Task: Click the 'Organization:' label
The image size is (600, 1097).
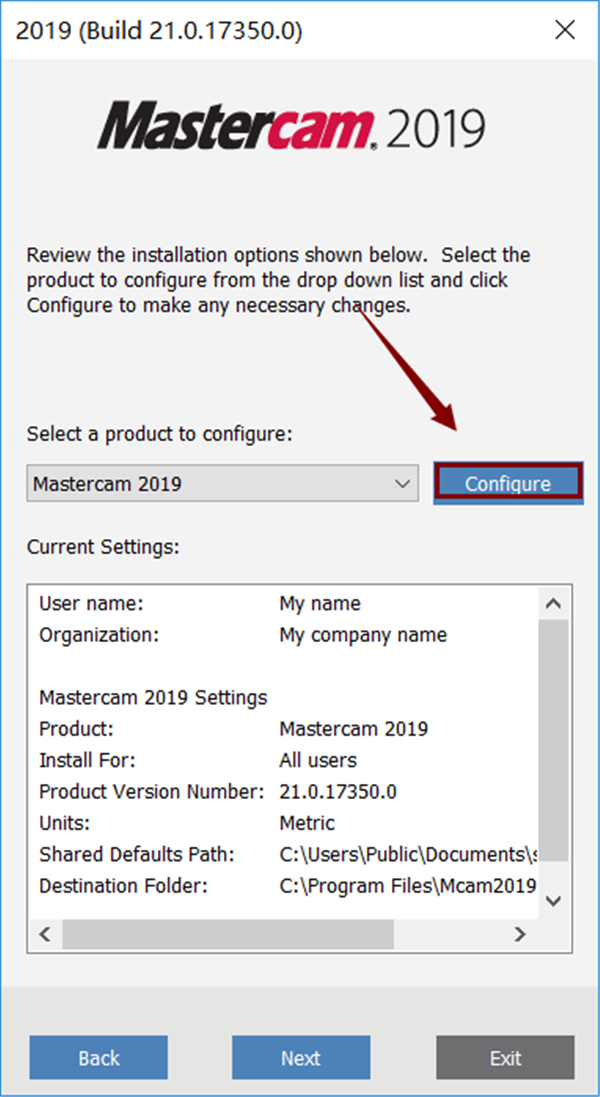Action: (x=99, y=635)
